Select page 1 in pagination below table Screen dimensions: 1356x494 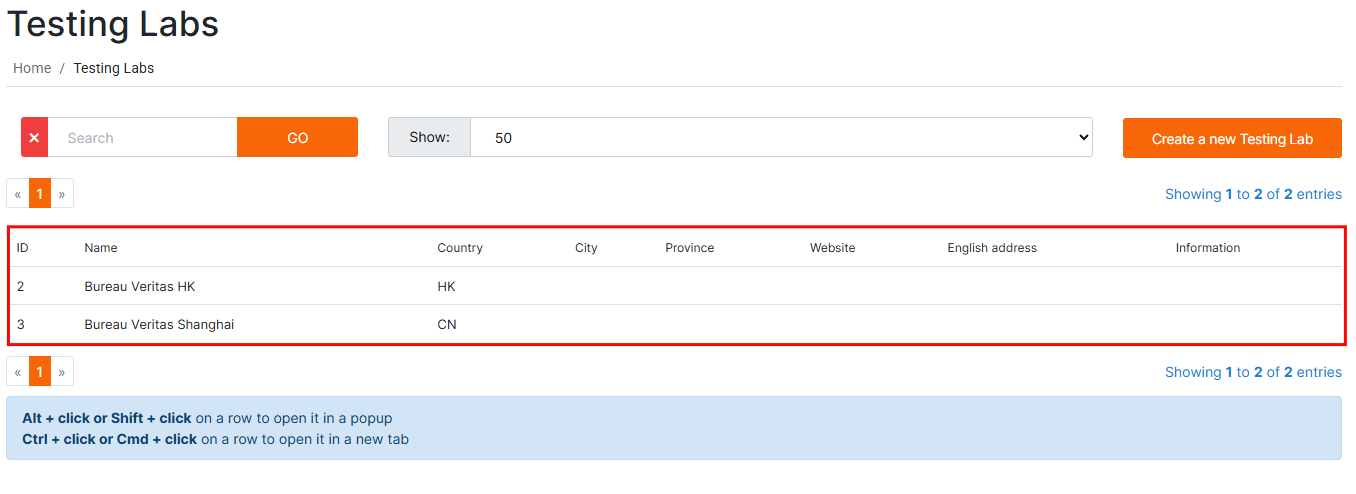[x=40, y=372]
